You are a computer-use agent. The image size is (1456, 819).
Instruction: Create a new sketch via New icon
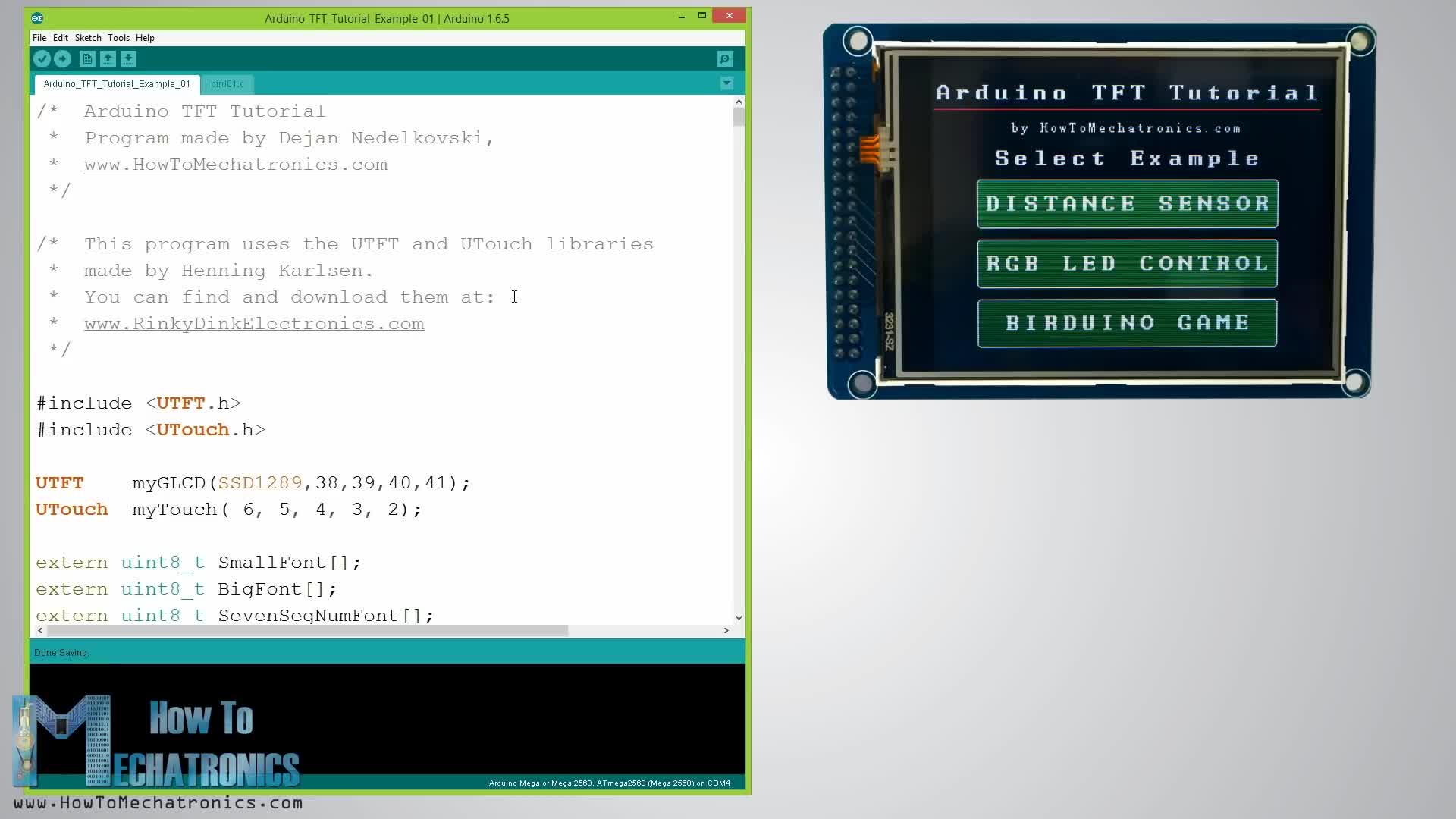[x=87, y=58]
